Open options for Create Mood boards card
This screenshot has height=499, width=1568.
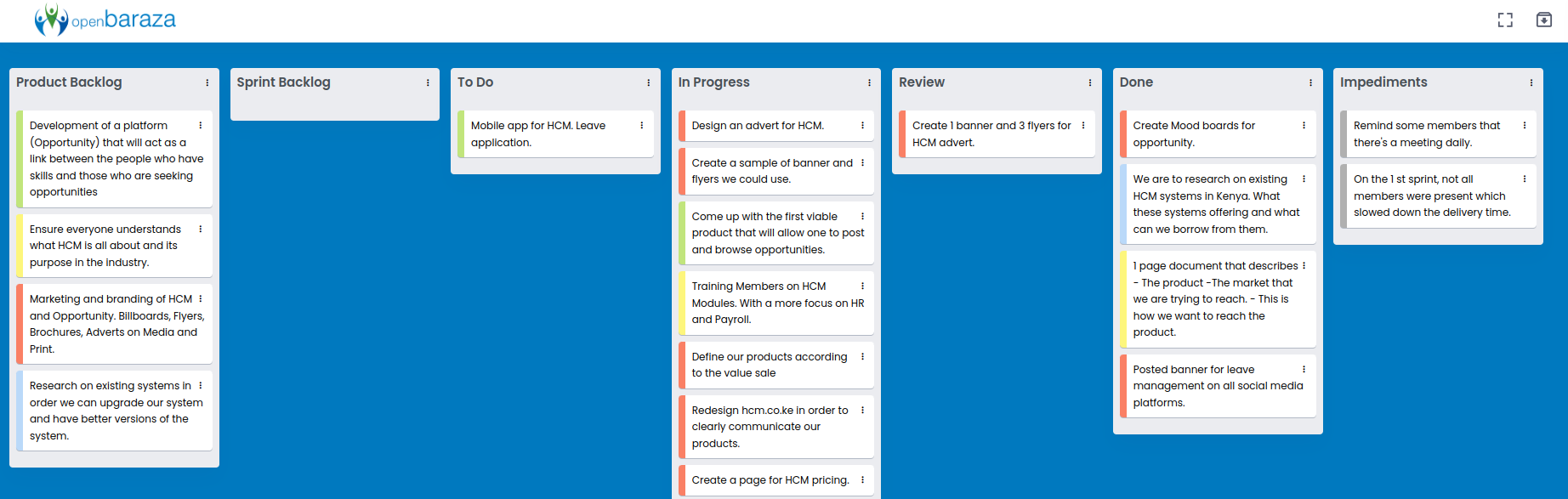pyautogui.click(x=1304, y=125)
